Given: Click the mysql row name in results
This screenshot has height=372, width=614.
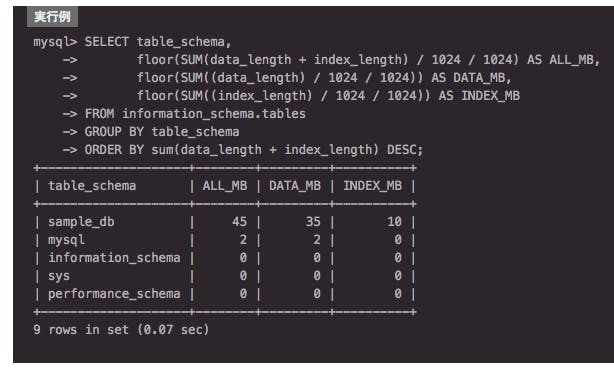Looking at the screenshot, I should [66, 240].
